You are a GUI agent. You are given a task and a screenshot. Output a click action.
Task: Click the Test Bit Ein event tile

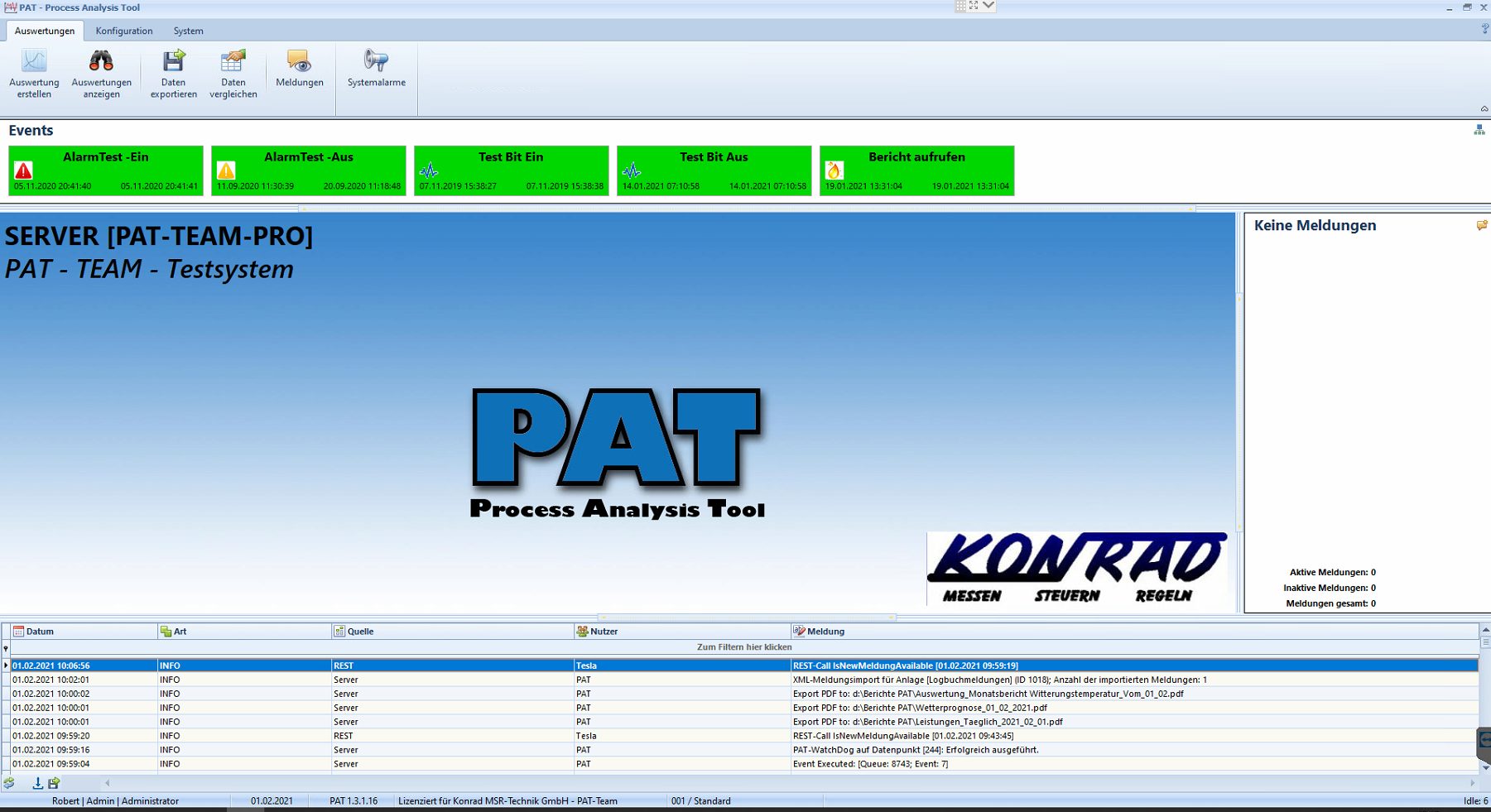point(512,171)
